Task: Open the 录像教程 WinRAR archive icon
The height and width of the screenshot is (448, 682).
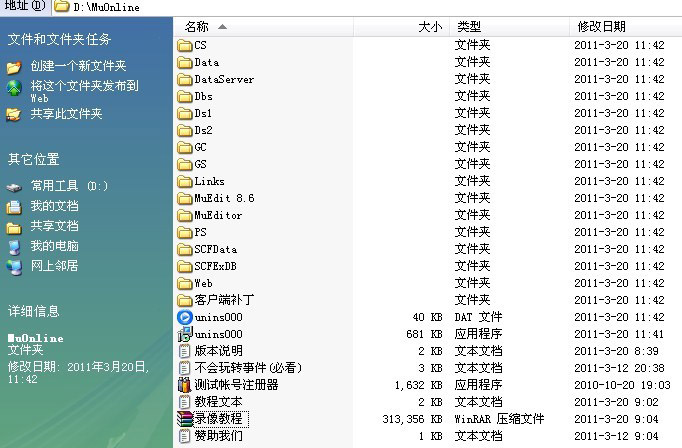Action: (x=184, y=419)
